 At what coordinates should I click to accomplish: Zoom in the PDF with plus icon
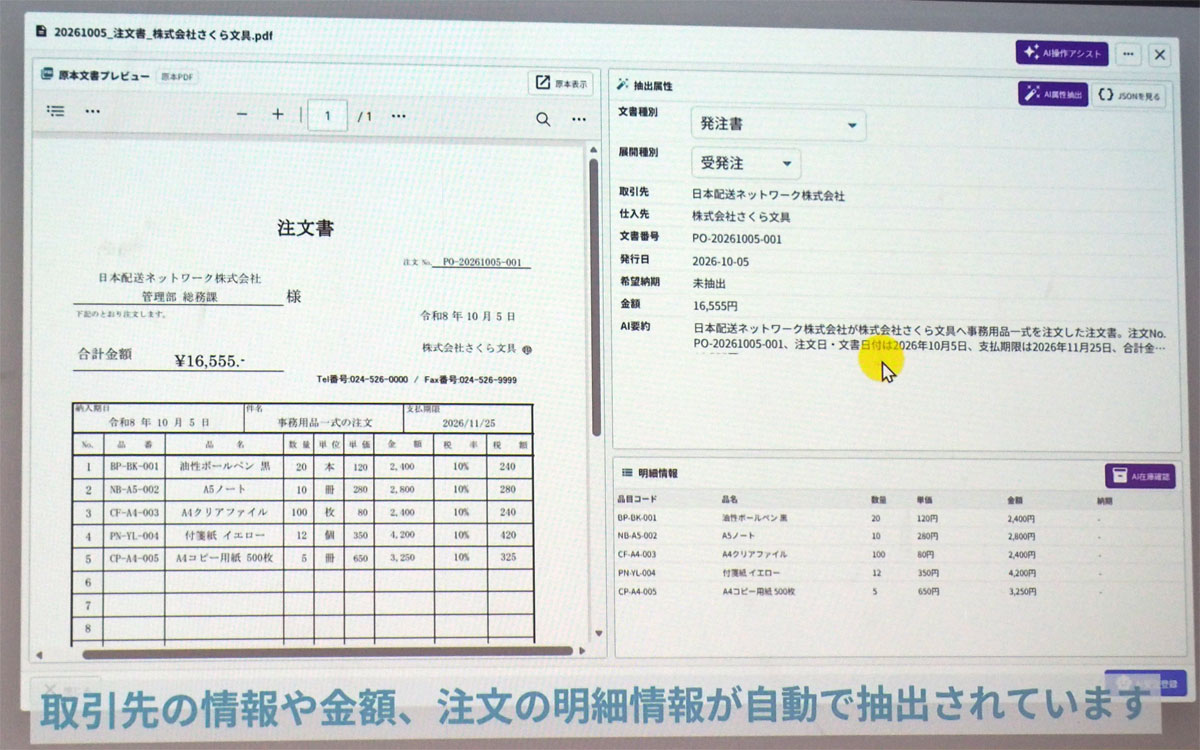[277, 115]
